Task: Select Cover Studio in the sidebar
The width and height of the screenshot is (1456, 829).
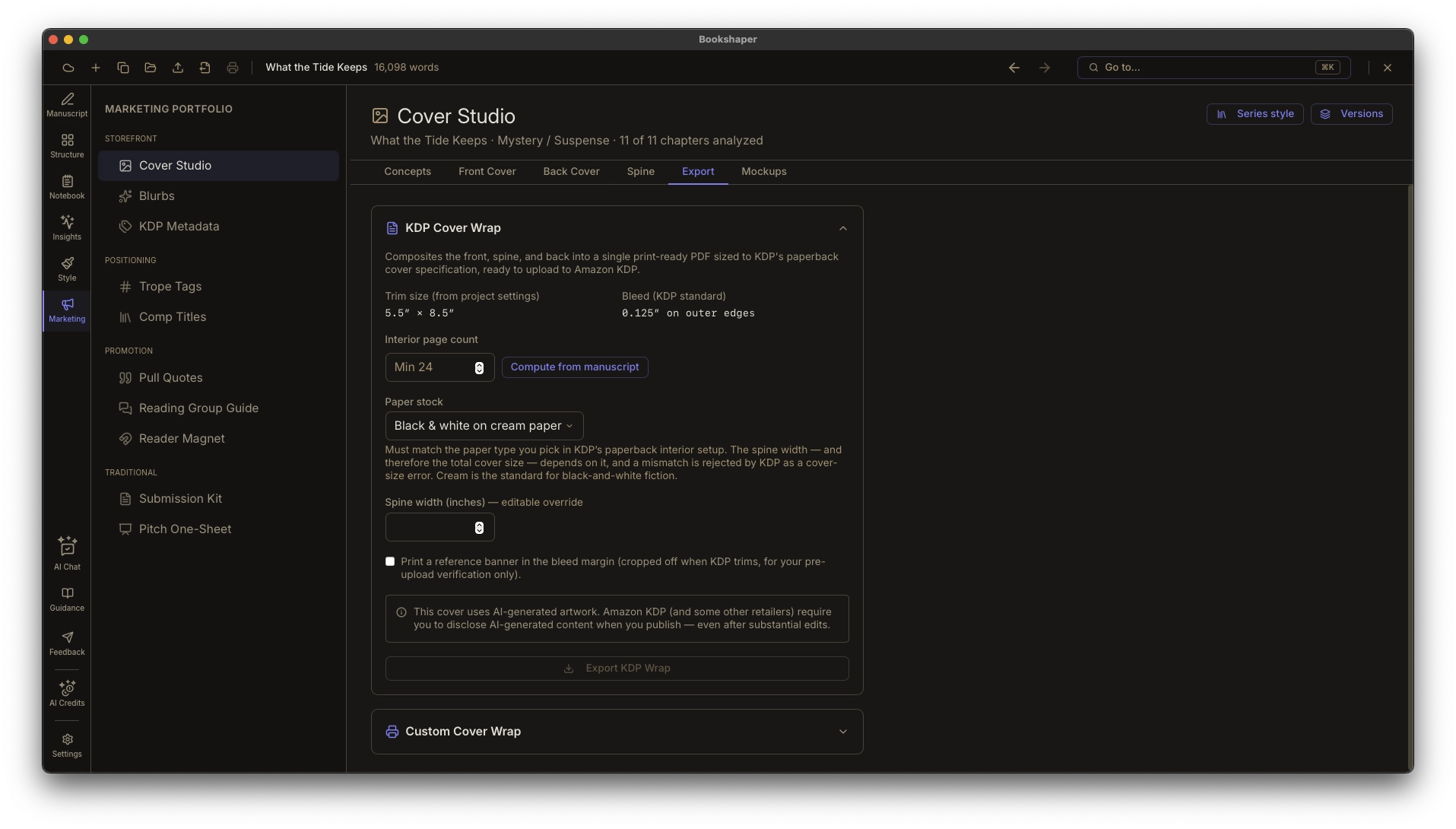Action: (218, 166)
